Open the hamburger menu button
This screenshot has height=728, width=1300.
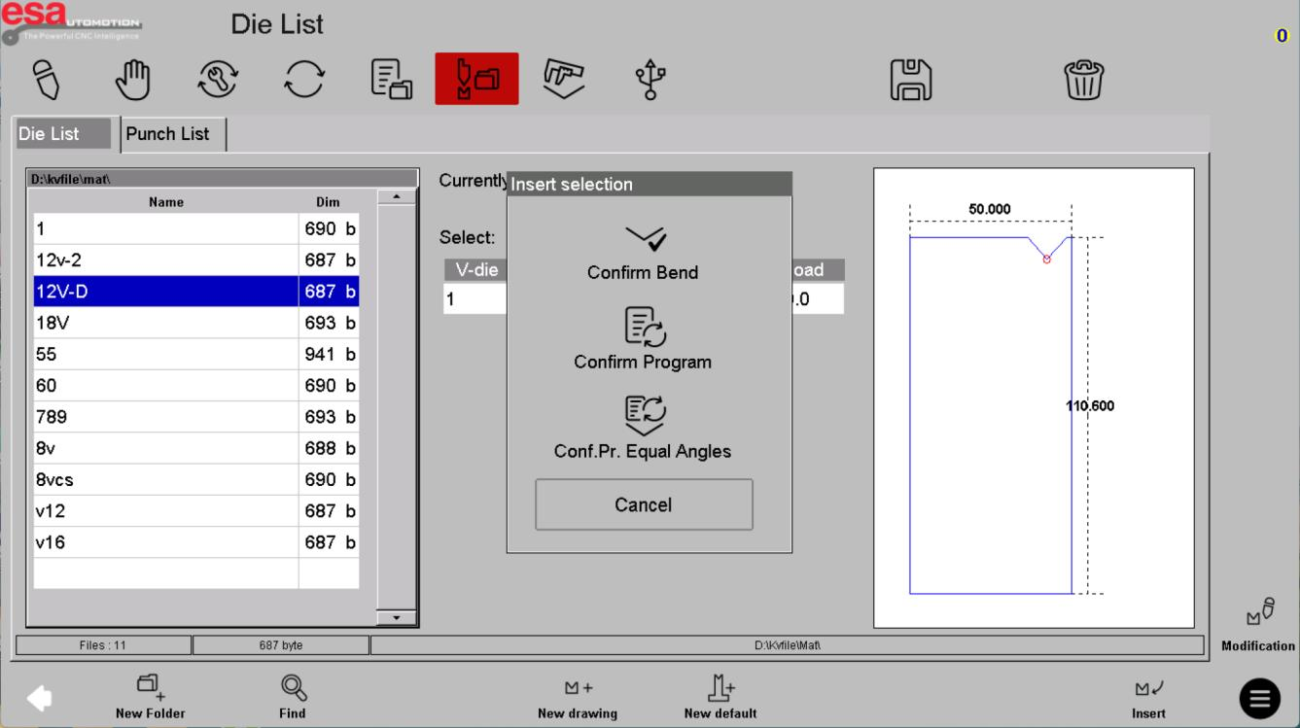pyautogui.click(x=1259, y=697)
